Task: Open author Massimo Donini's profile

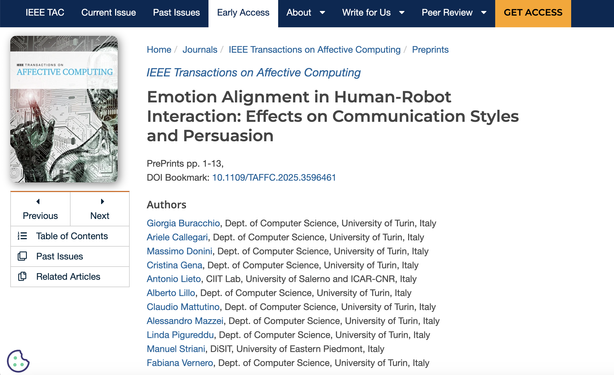Action: point(179,251)
